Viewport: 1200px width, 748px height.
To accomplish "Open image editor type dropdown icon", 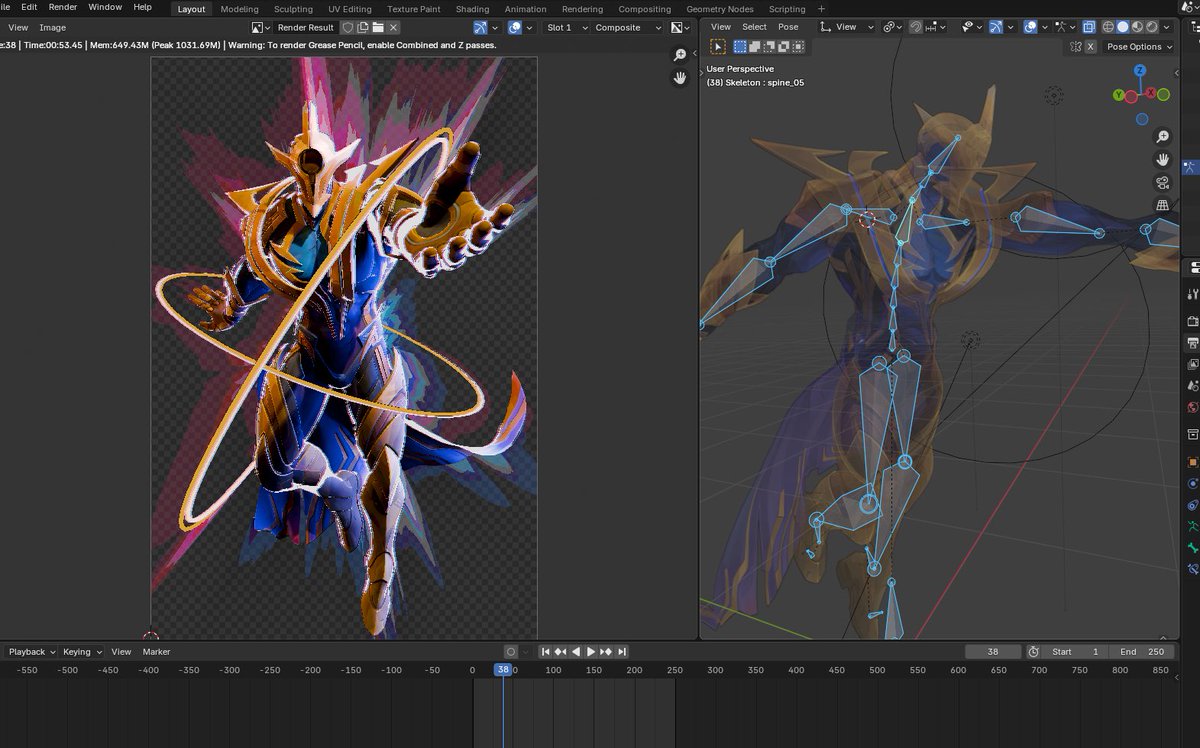I will 260,28.
